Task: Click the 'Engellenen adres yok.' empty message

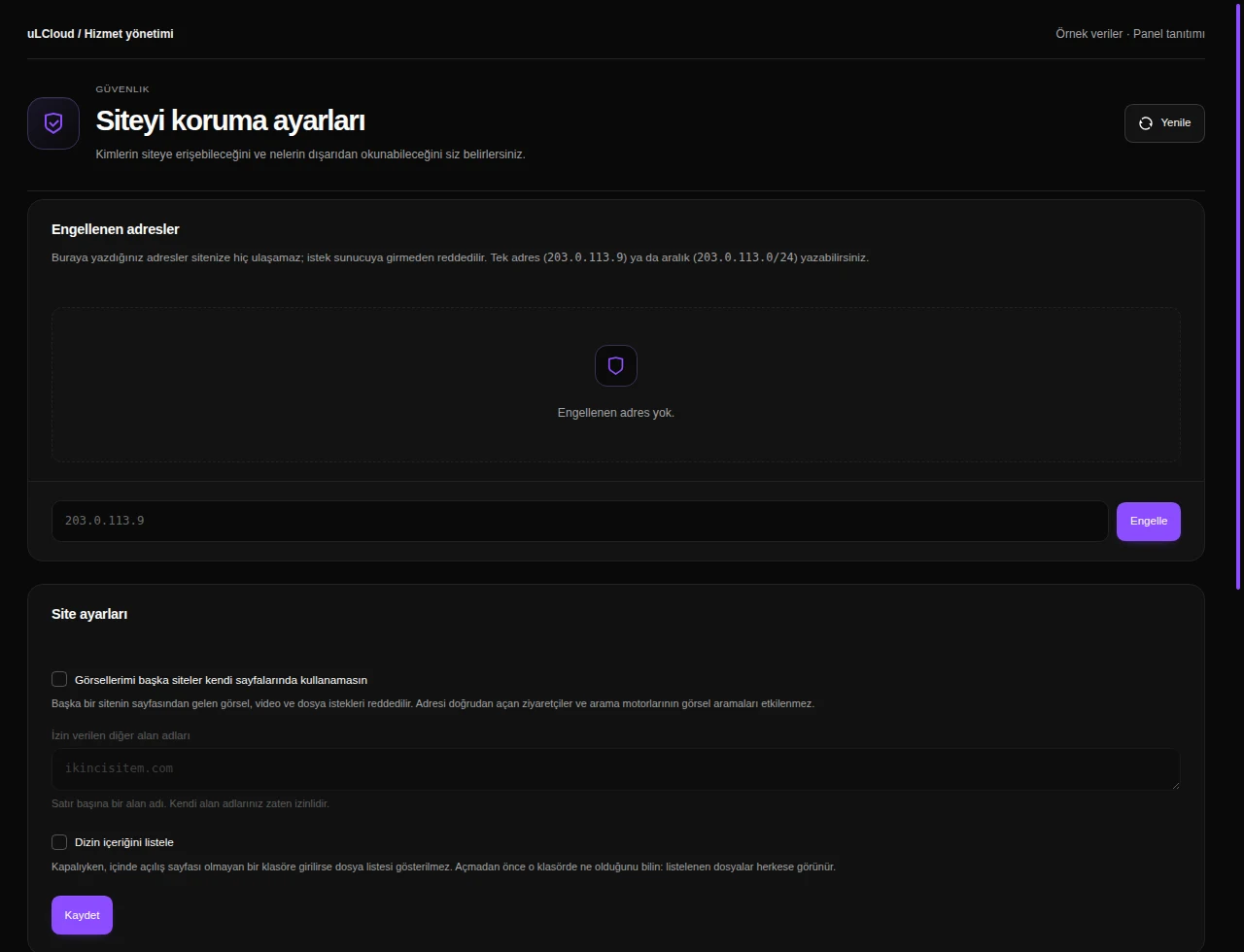Action: tap(616, 413)
